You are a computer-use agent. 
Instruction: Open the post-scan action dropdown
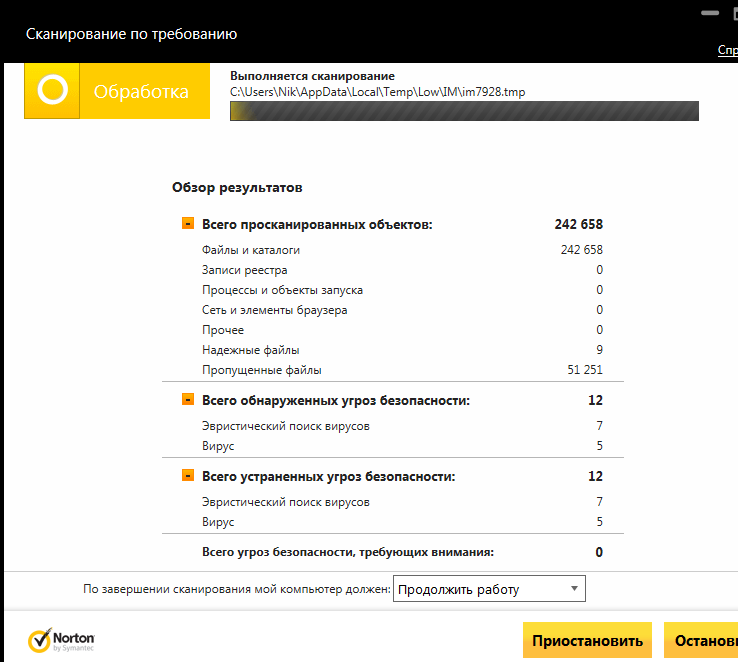[489, 589]
